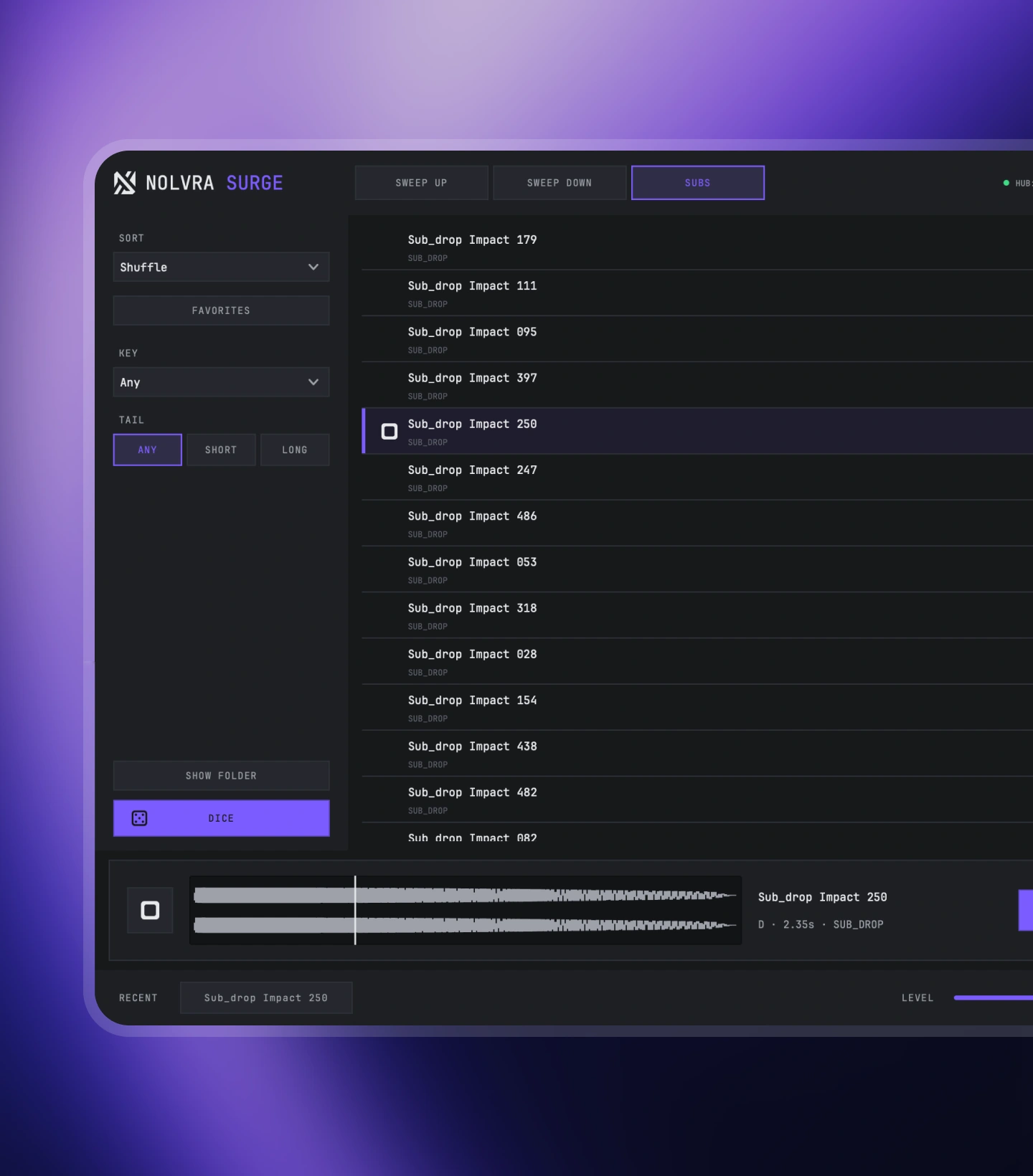Select Sub_drop Impact 482 in list
The width and height of the screenshot is (1033, 1176).
[x=697, y=799]
